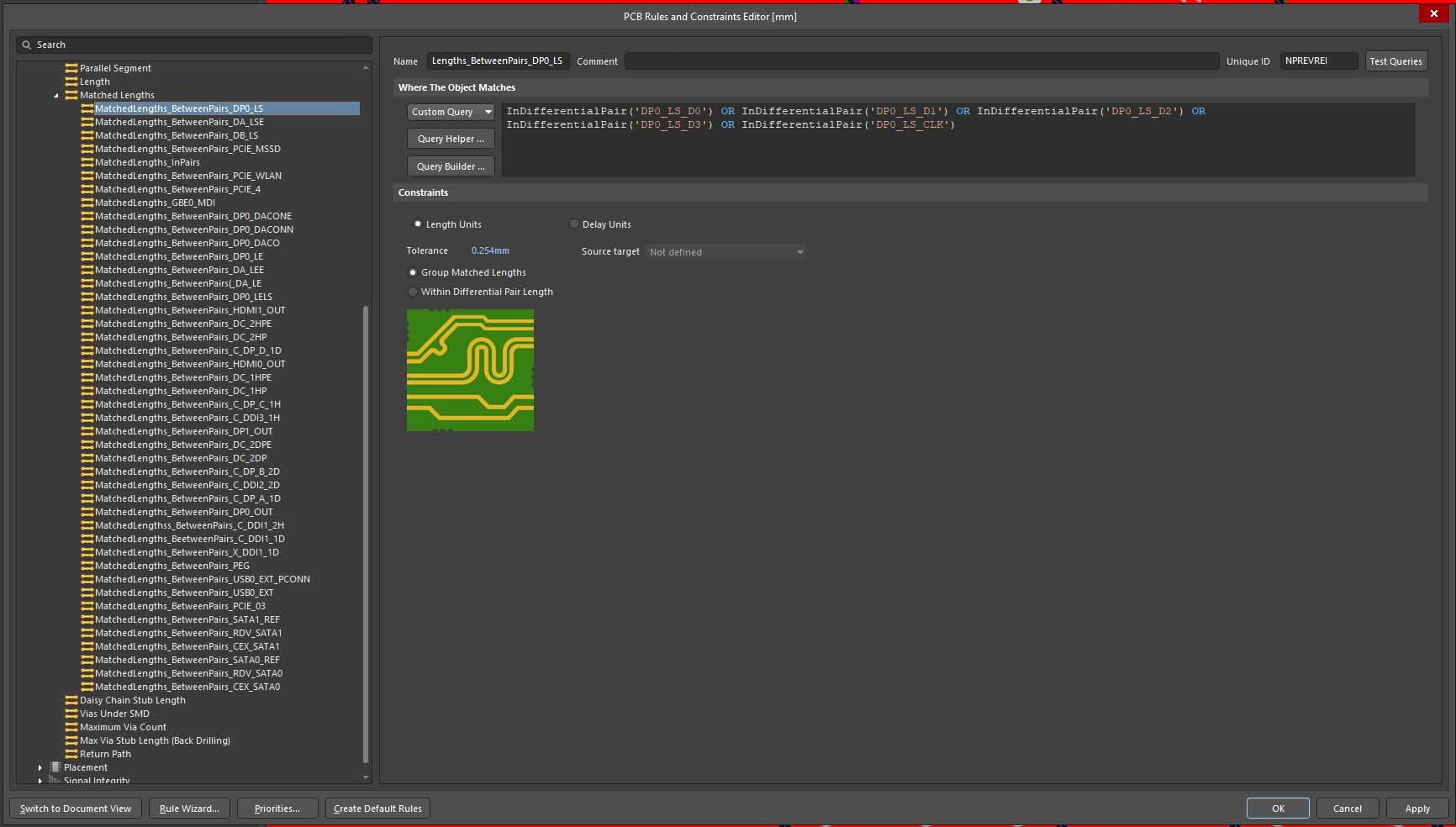Open the Query Builder dialog

(x=451, y=166)
